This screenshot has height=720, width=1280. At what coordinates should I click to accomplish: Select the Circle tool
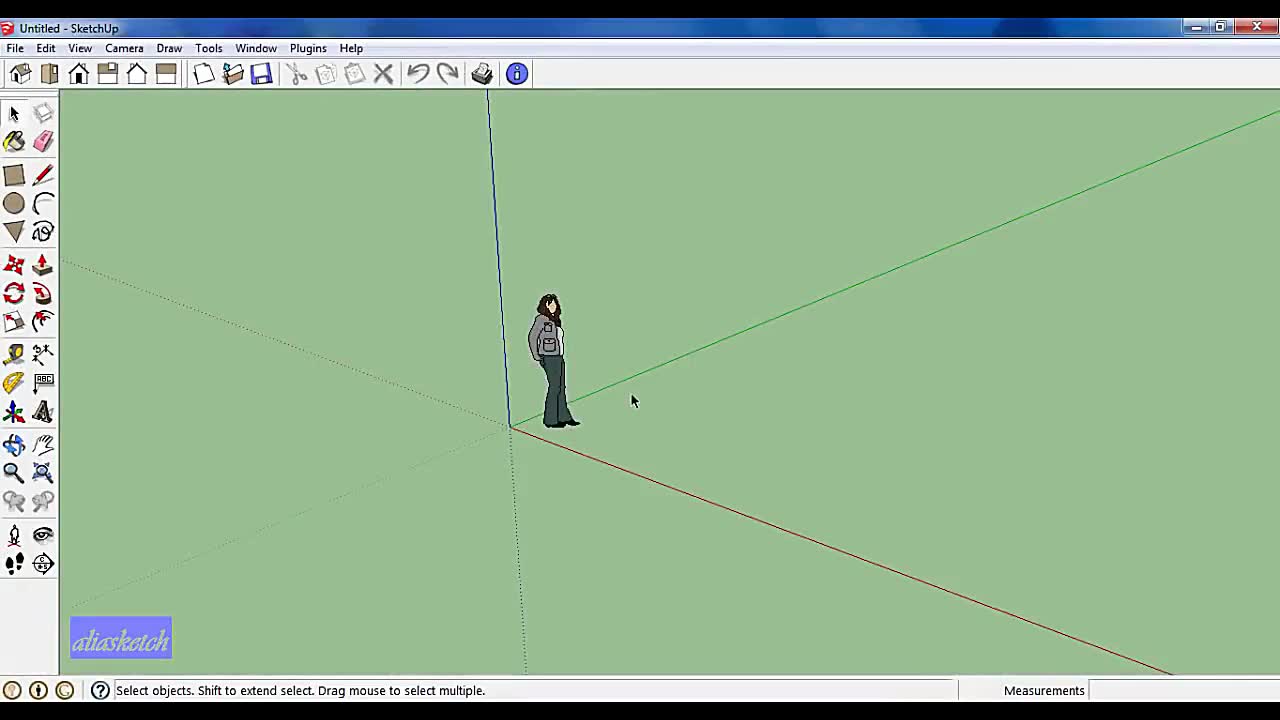[x=15, y=204]
